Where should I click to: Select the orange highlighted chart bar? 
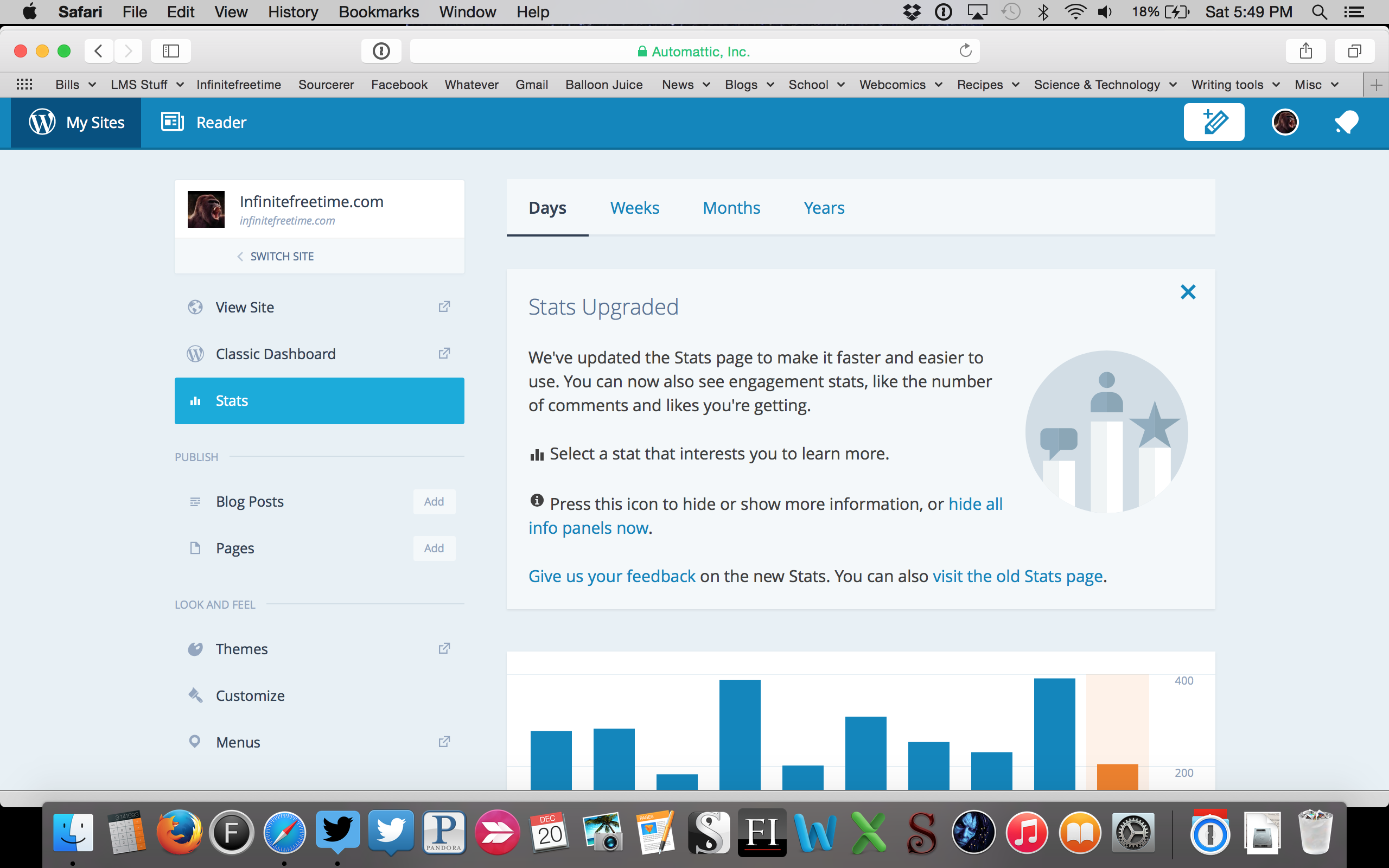[1117, 776]
